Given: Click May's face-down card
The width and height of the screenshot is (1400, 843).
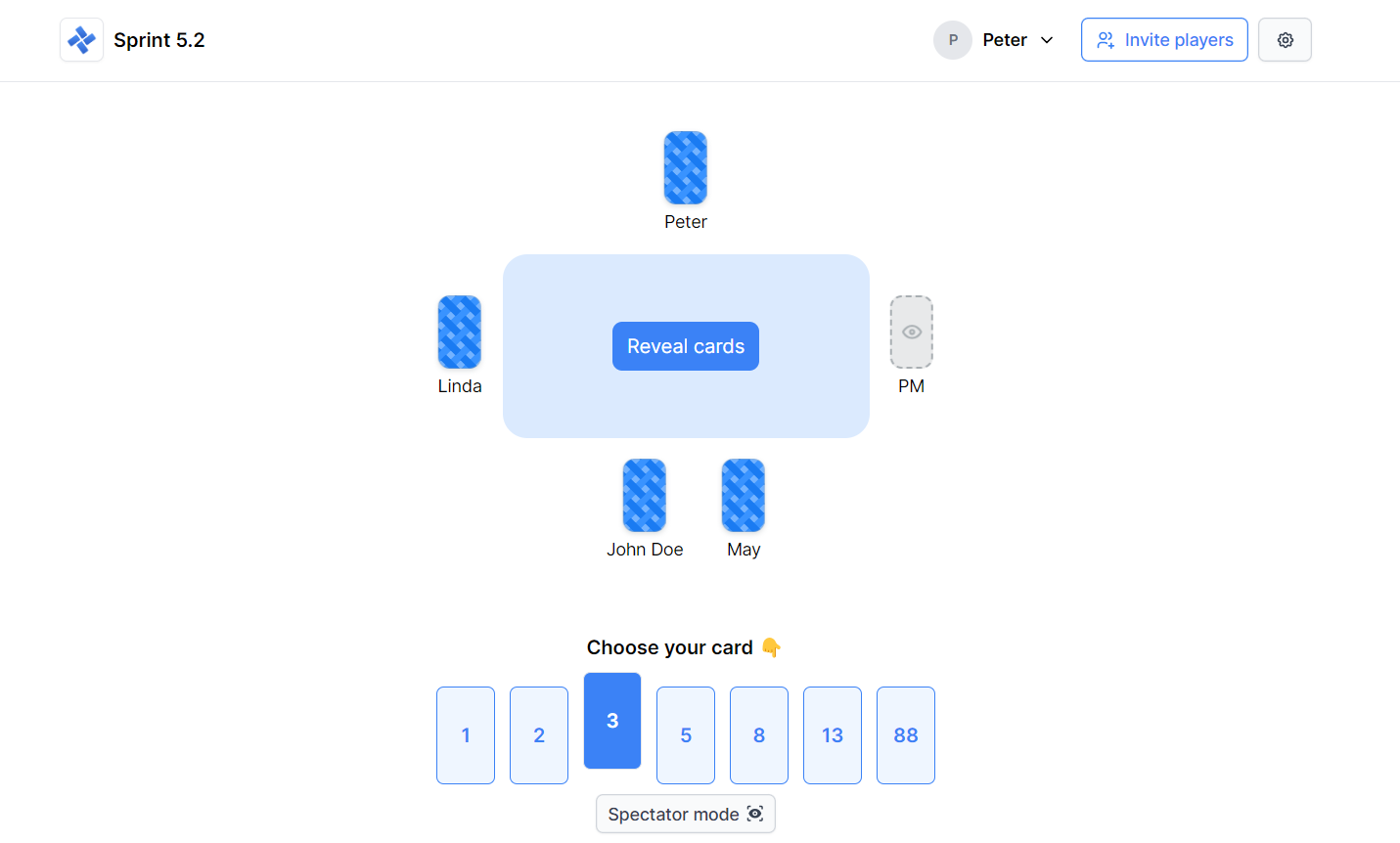Looking at the screenshot, I should click(x=743, y=495).
